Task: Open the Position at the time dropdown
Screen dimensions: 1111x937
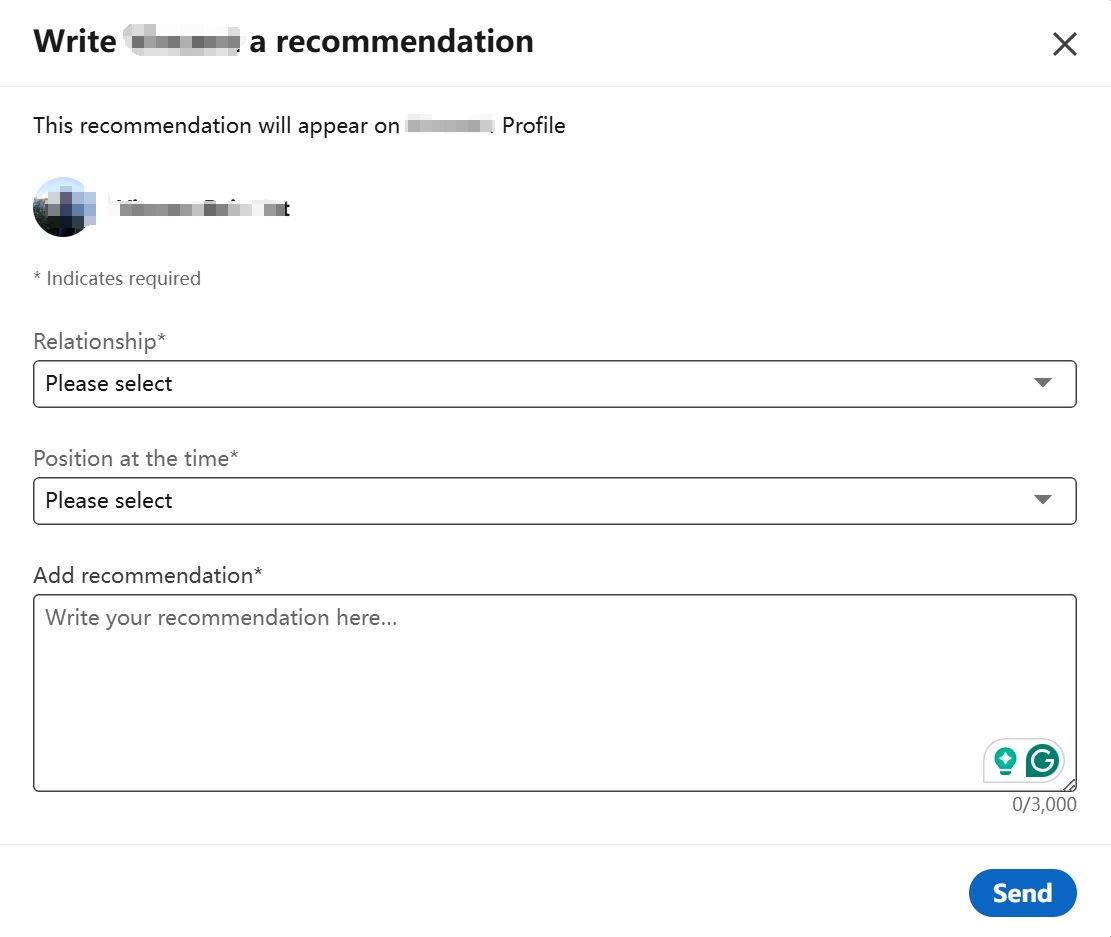Action: 555,500
